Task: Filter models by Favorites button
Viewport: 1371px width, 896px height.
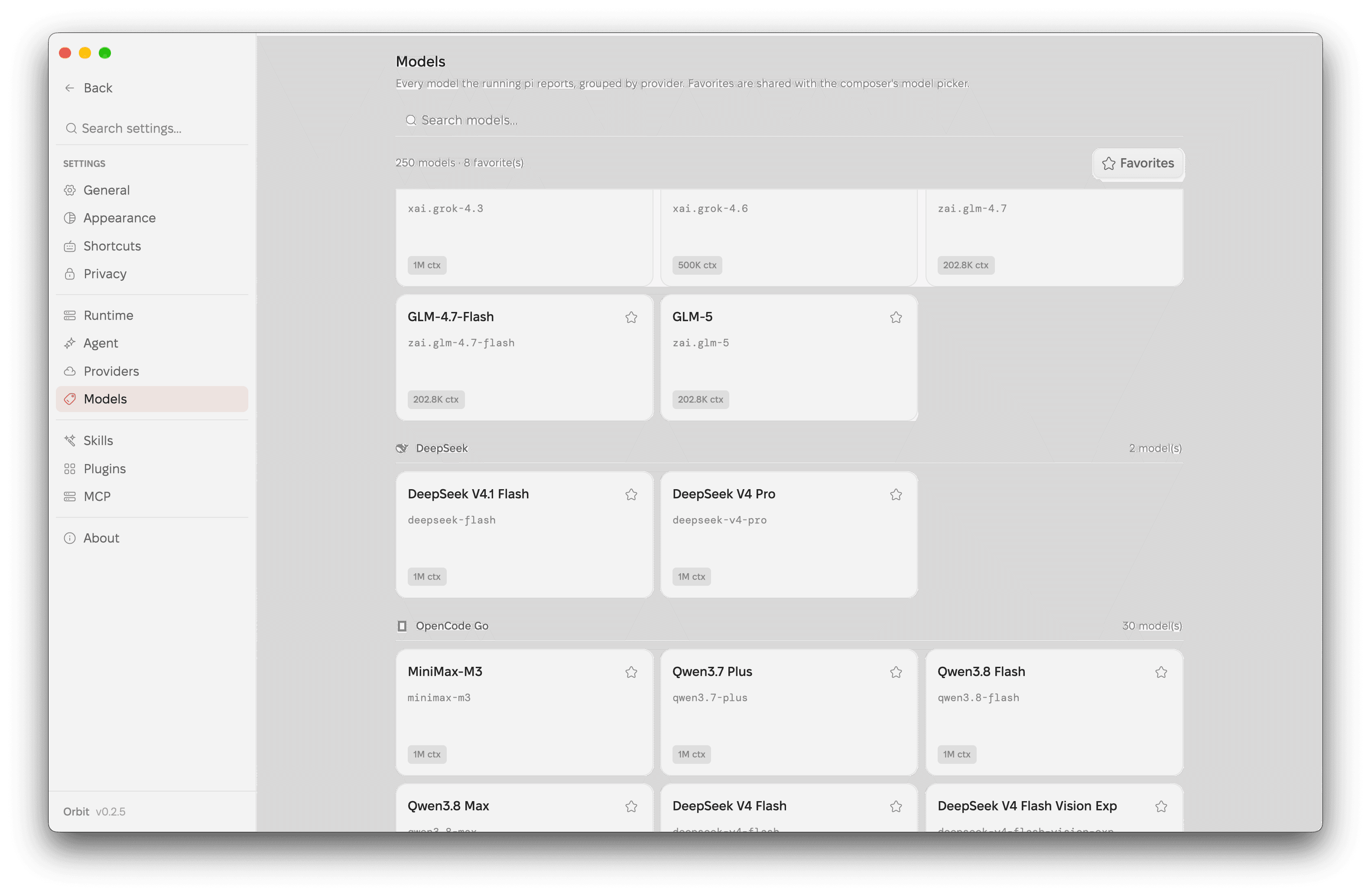Action: (x=1138, y=163)
